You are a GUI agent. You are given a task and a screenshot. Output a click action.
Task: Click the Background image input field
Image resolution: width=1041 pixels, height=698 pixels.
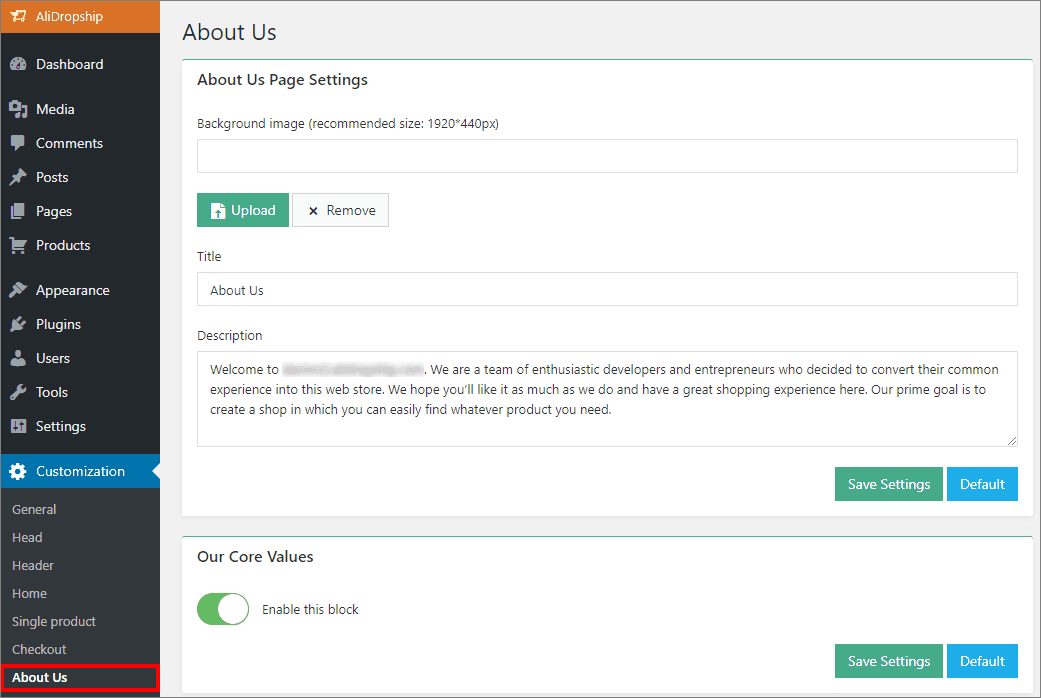pos(607,156)
